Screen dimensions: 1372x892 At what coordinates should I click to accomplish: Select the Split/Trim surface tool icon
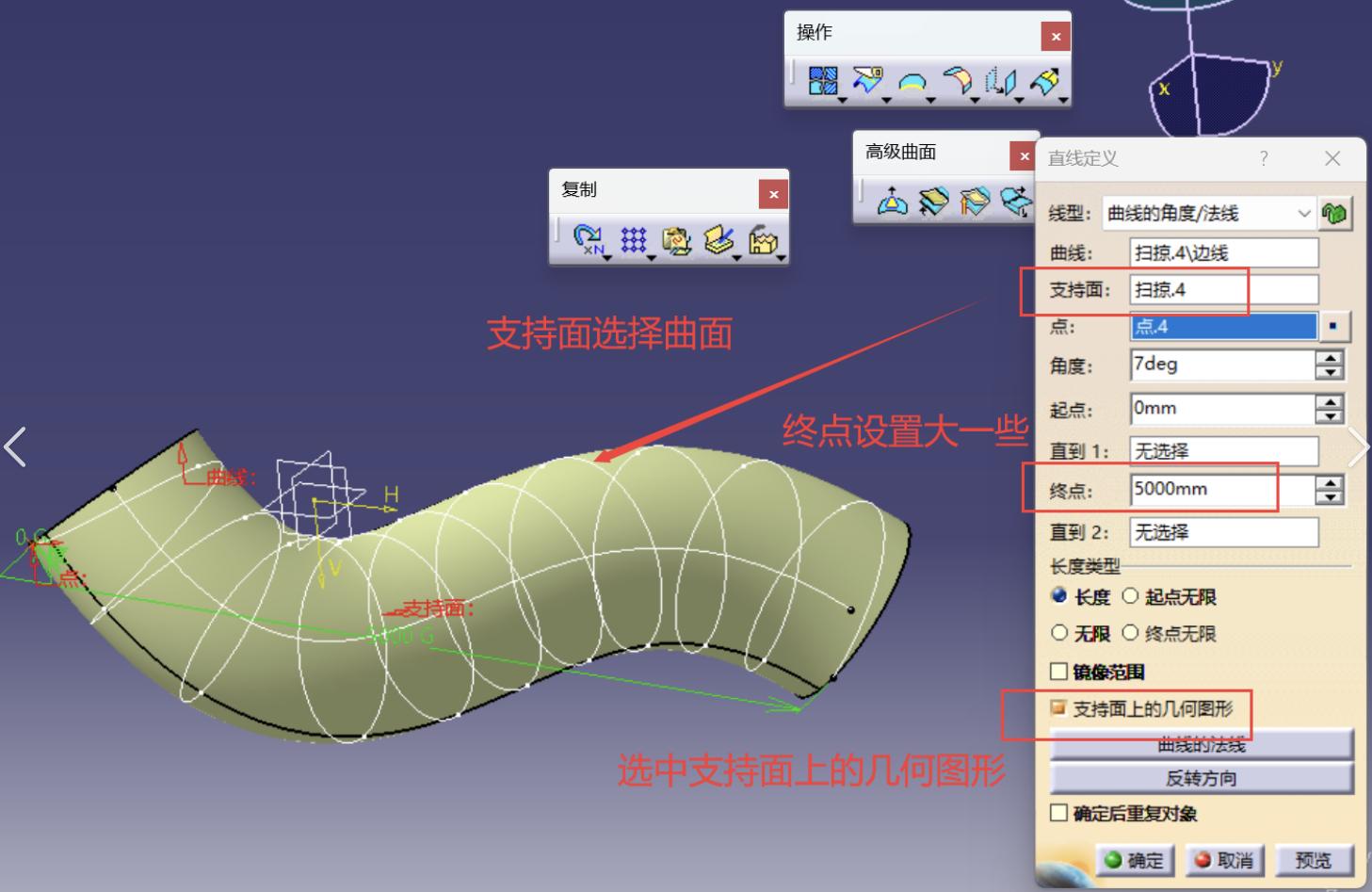click(x=866, y=81)
